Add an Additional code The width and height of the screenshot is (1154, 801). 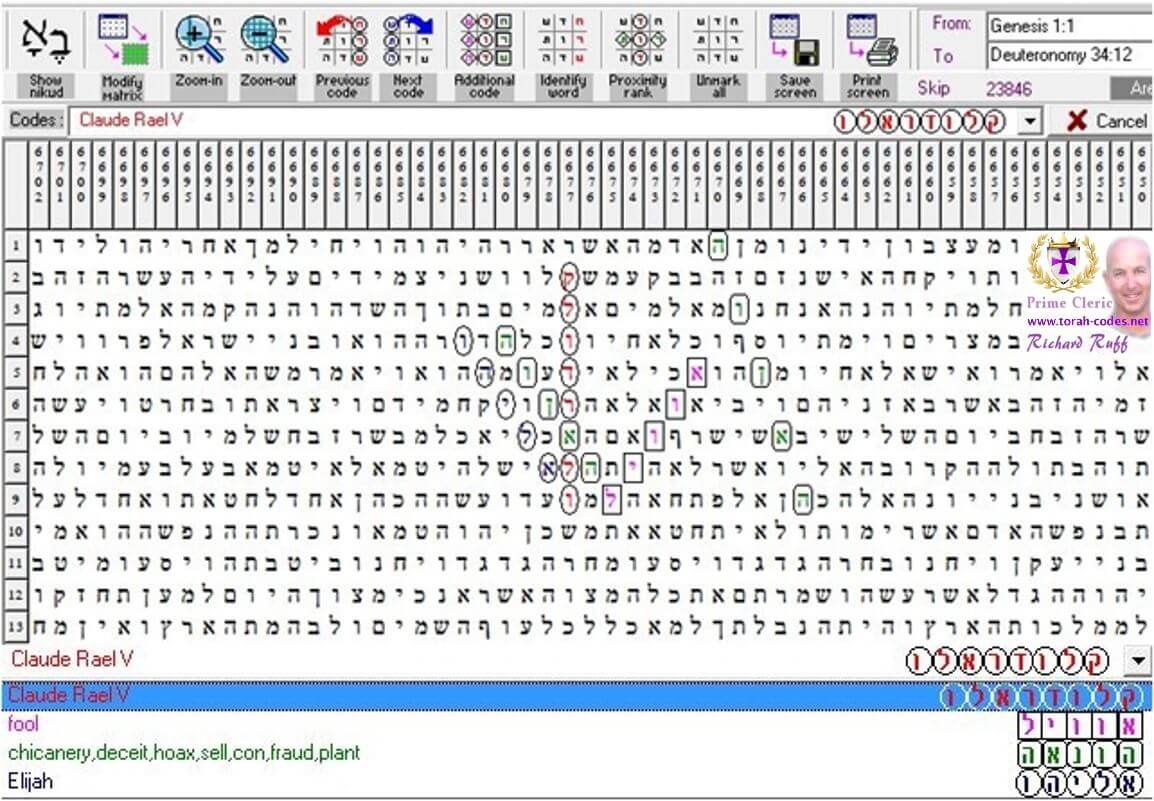click(485, 40)
